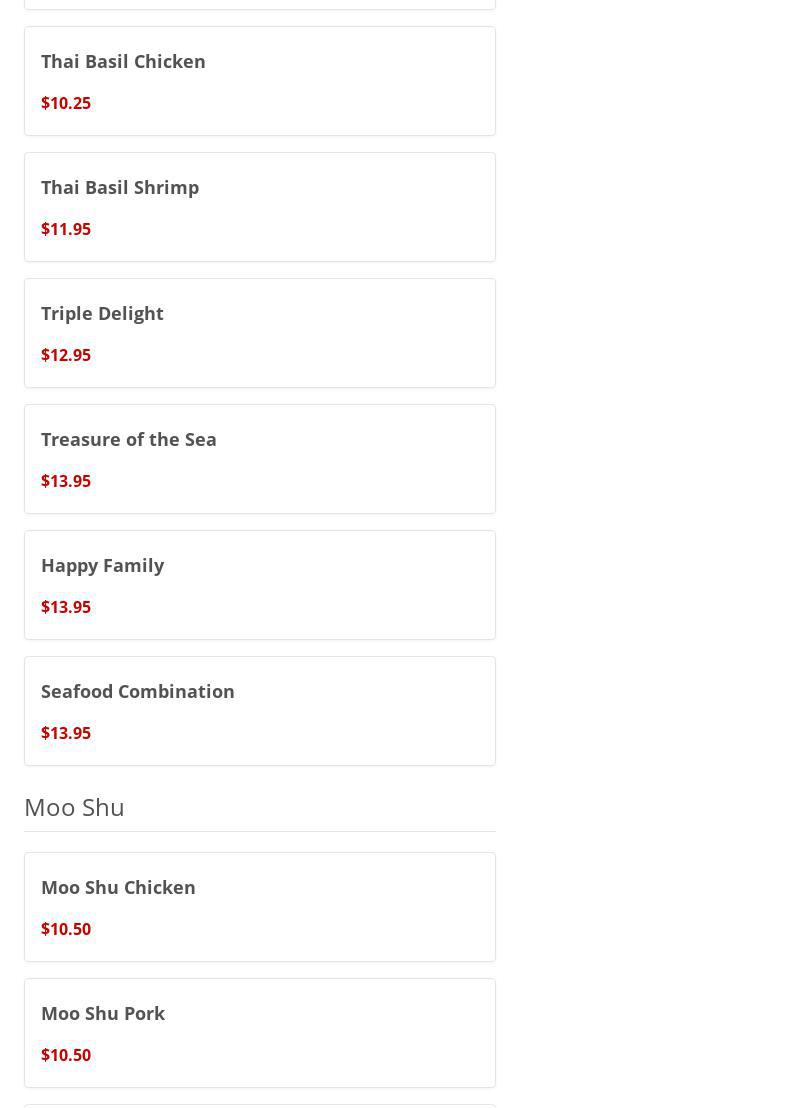Click the $10.25 price of Thai Basil Chicken

pos(66,103)
